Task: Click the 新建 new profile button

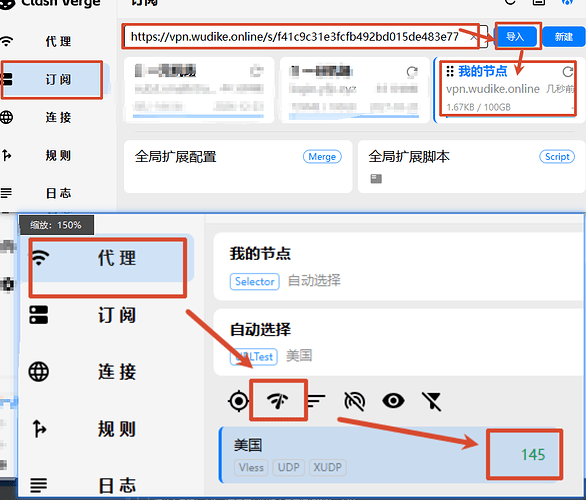Action: [x=564, y=37]
